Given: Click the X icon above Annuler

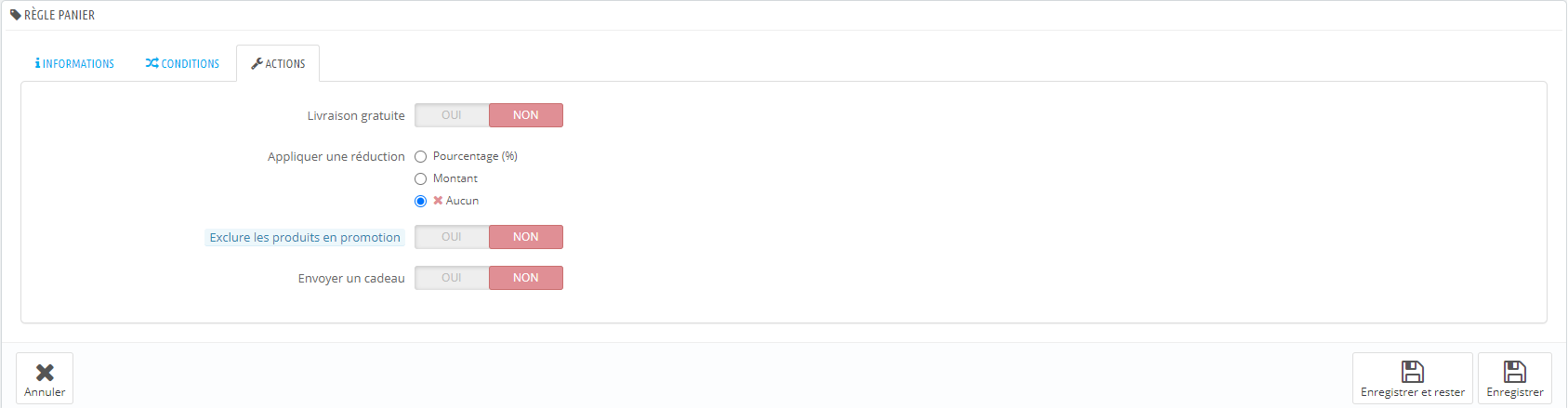Looking at the screenshot, I should tap(45, 373).
